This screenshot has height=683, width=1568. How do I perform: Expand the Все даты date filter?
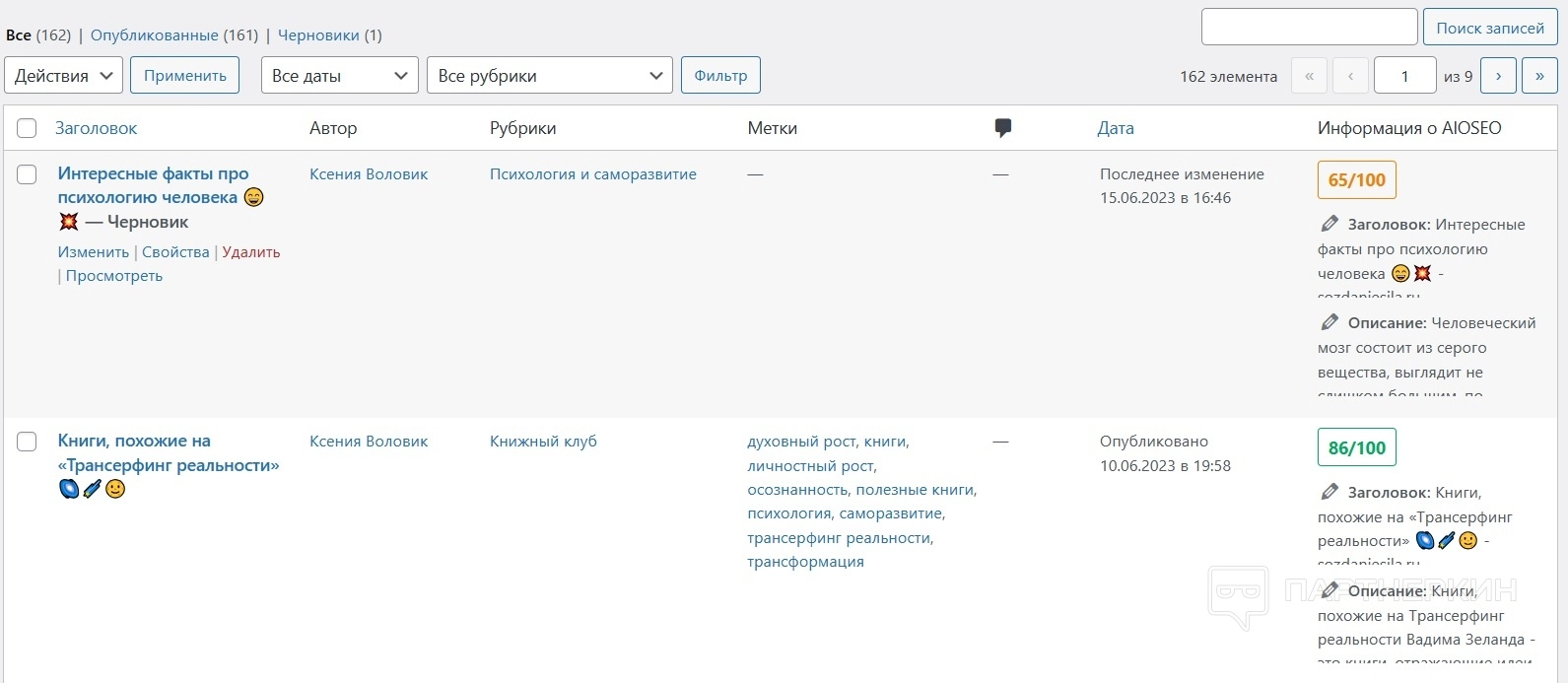[339, 76]
